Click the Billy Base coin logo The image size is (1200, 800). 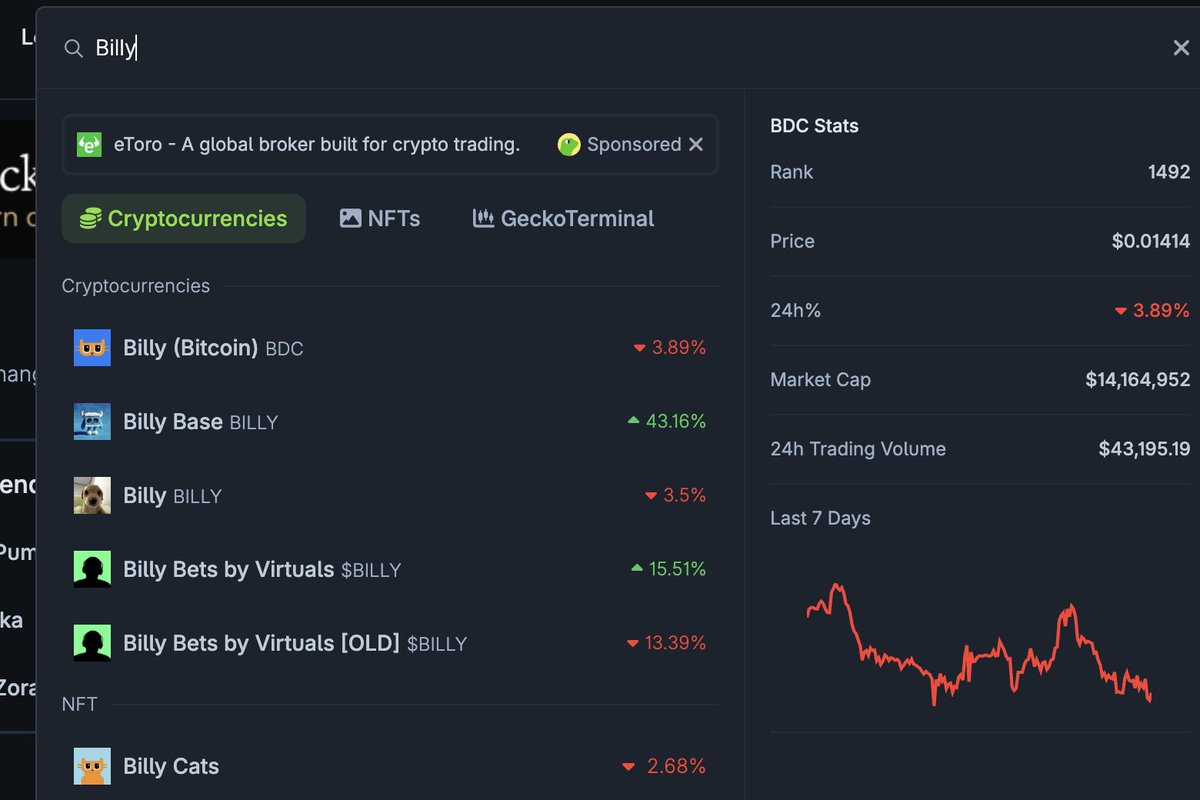(x=92, y=422)
